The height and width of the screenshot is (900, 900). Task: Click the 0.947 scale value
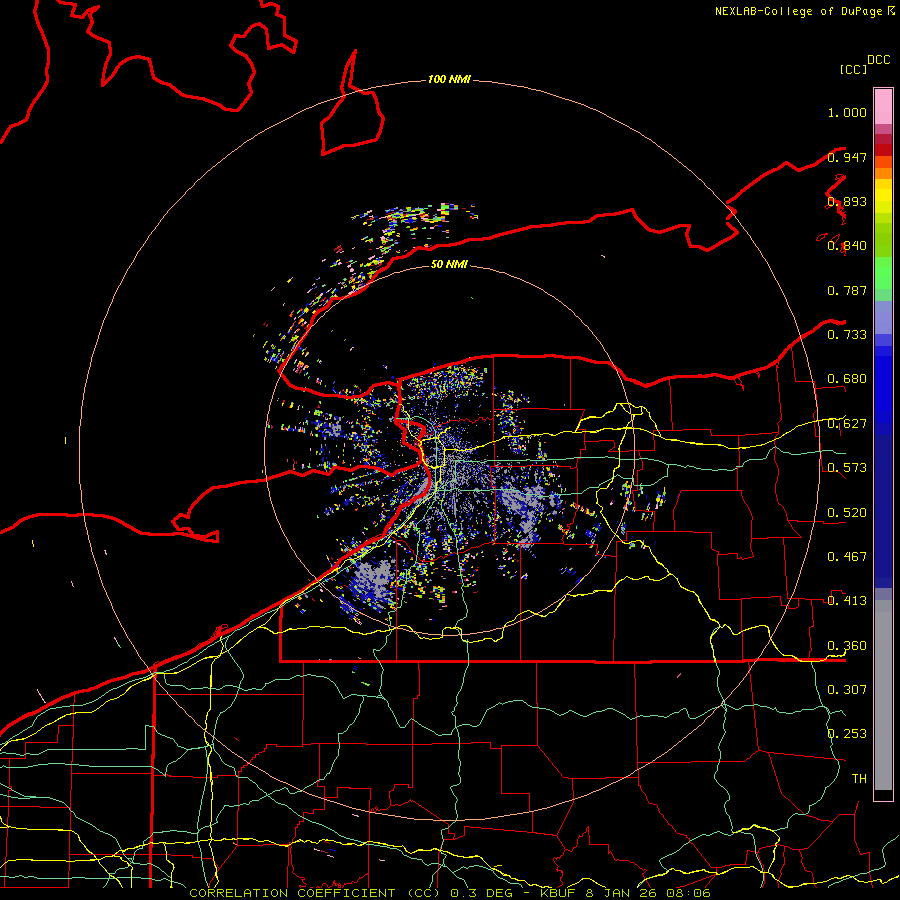pos(847,157)
